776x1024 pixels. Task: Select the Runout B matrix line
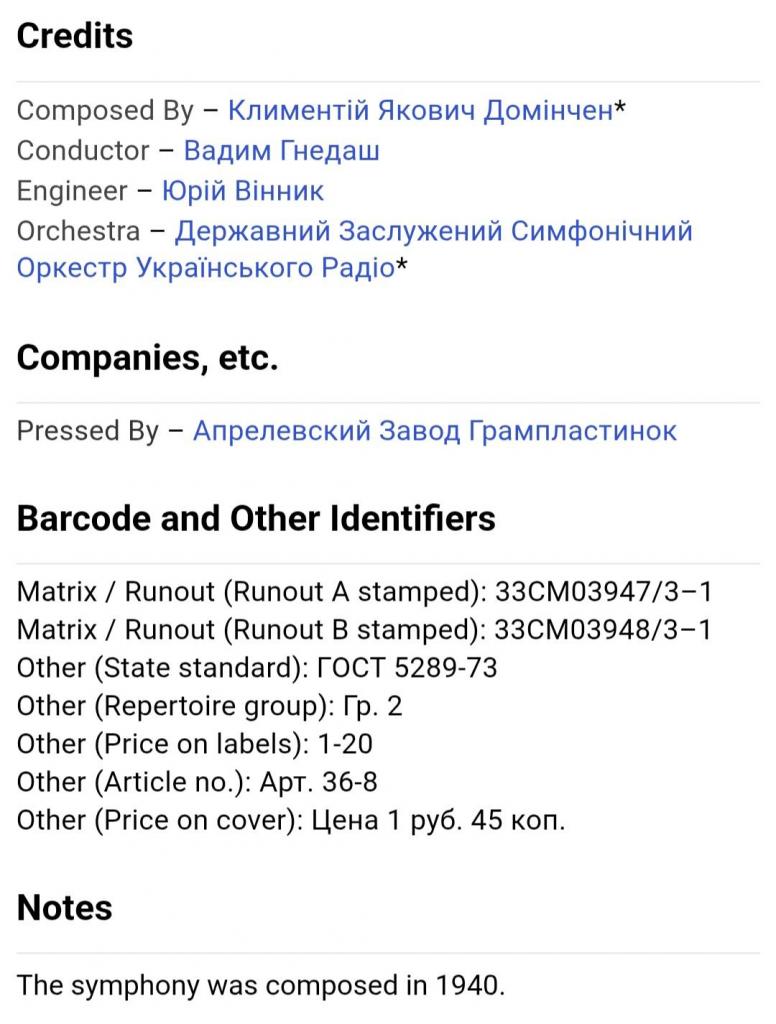[x=364, y=630]
